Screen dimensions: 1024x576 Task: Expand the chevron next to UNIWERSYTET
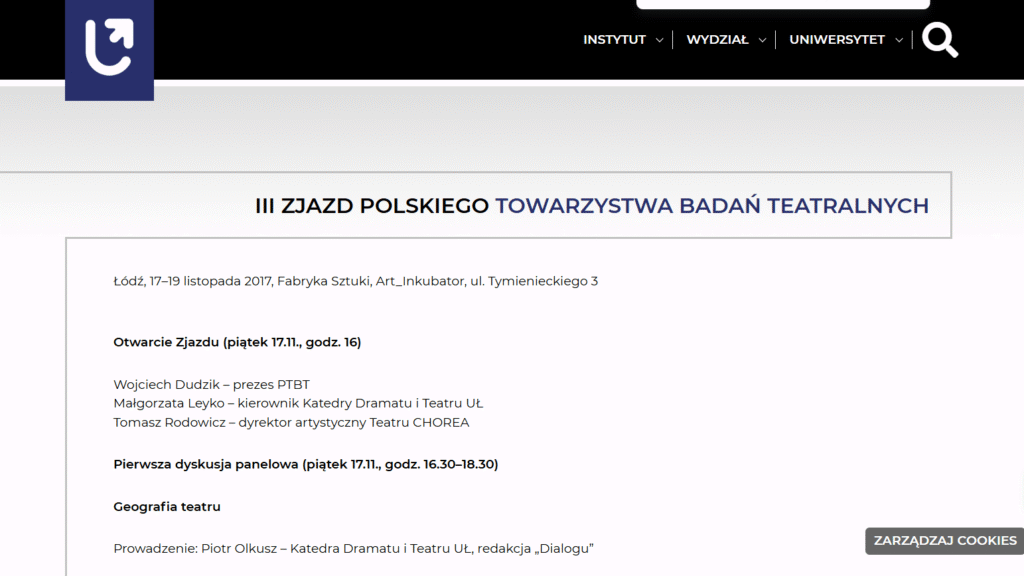899,41
